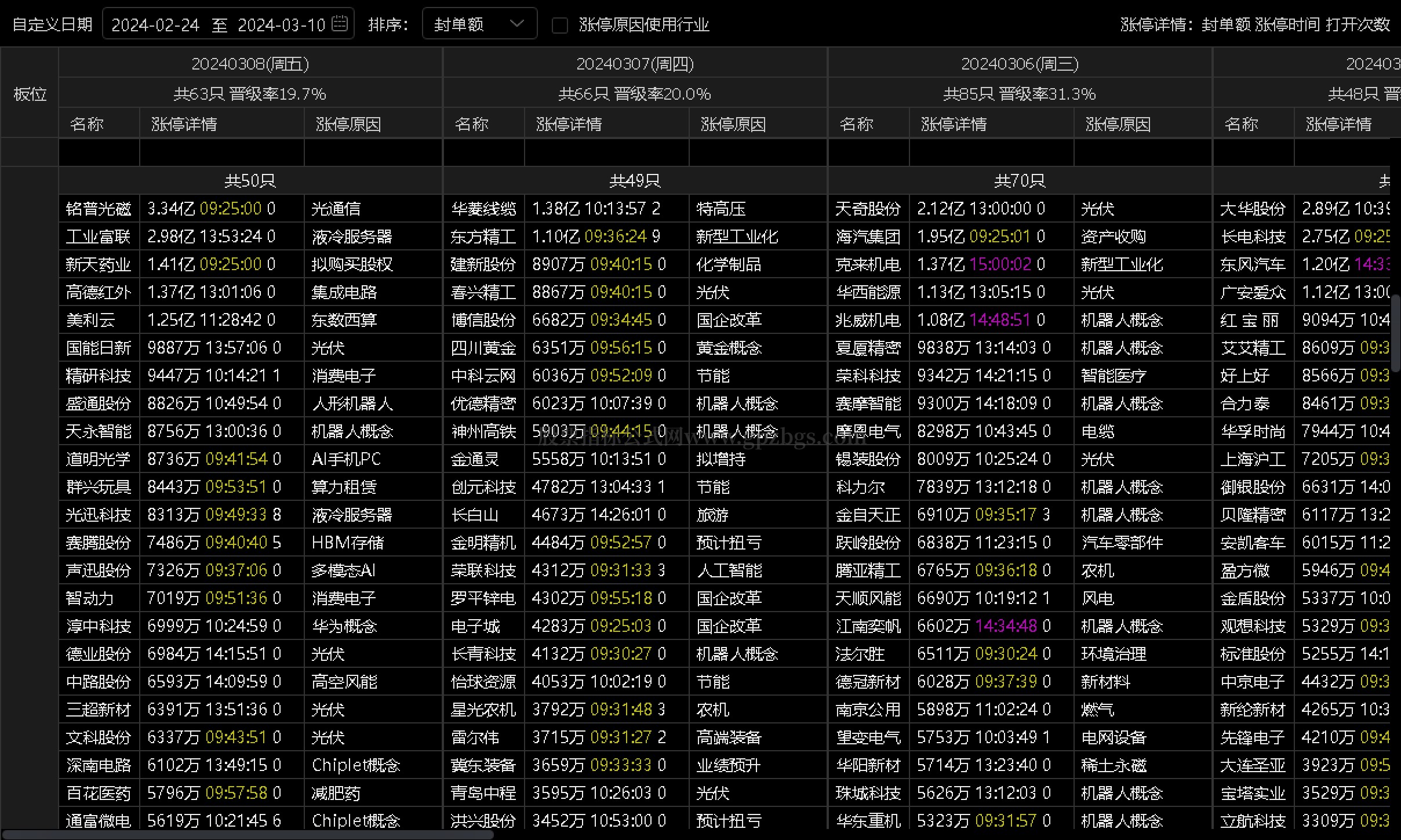
Task: Edit end date 2024-03-10
Action: click(x=281, y=24)
